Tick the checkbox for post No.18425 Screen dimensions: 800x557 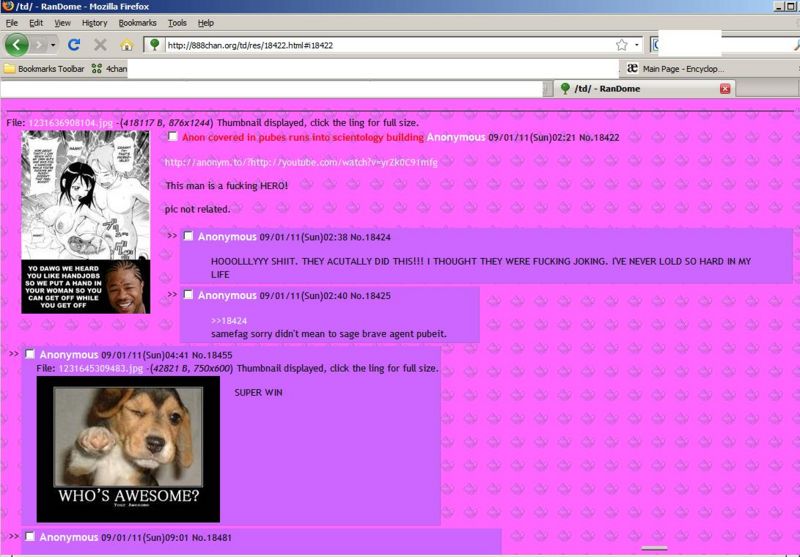click(188, 295)
